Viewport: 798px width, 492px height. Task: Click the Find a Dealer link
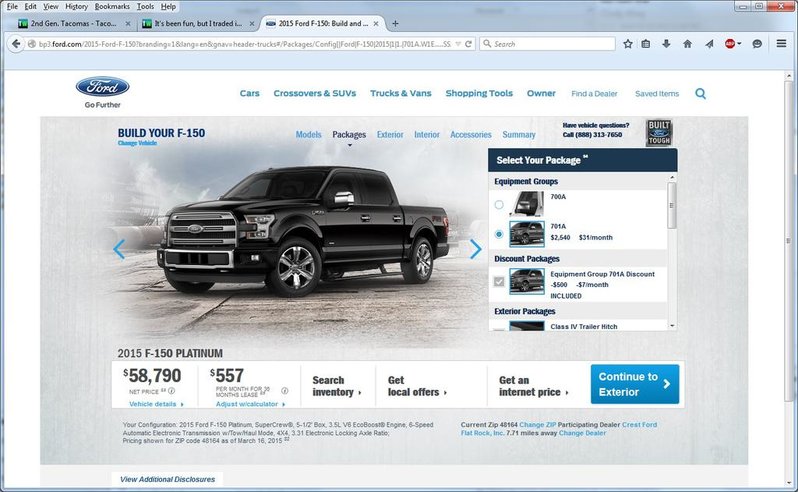(x=594, y=94)
